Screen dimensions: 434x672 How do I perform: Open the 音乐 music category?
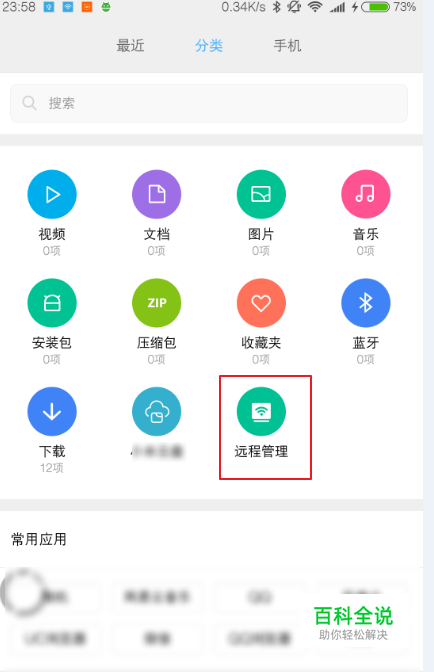(x=365, y=195)
